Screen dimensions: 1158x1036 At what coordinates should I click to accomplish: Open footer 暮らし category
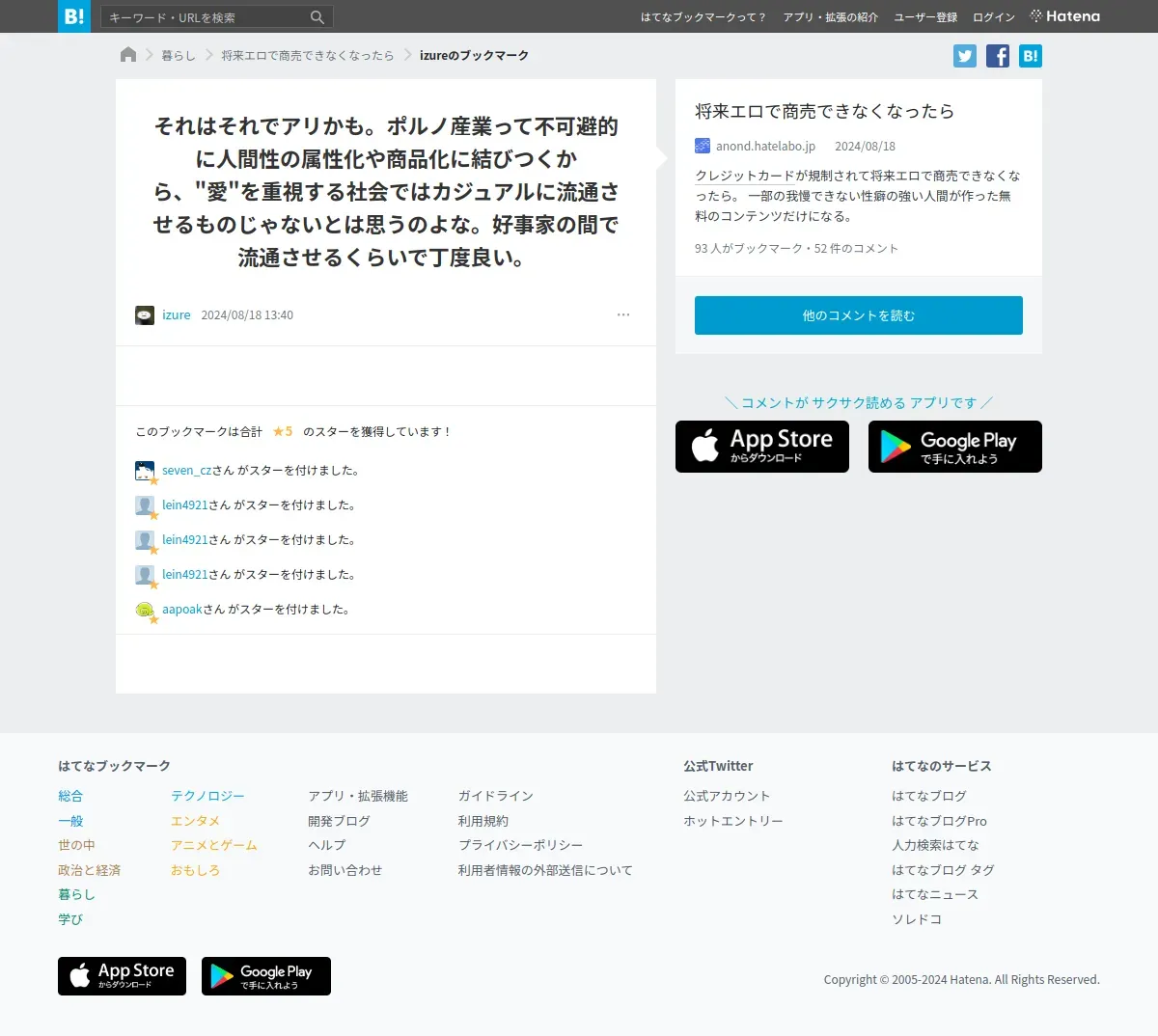76,894
